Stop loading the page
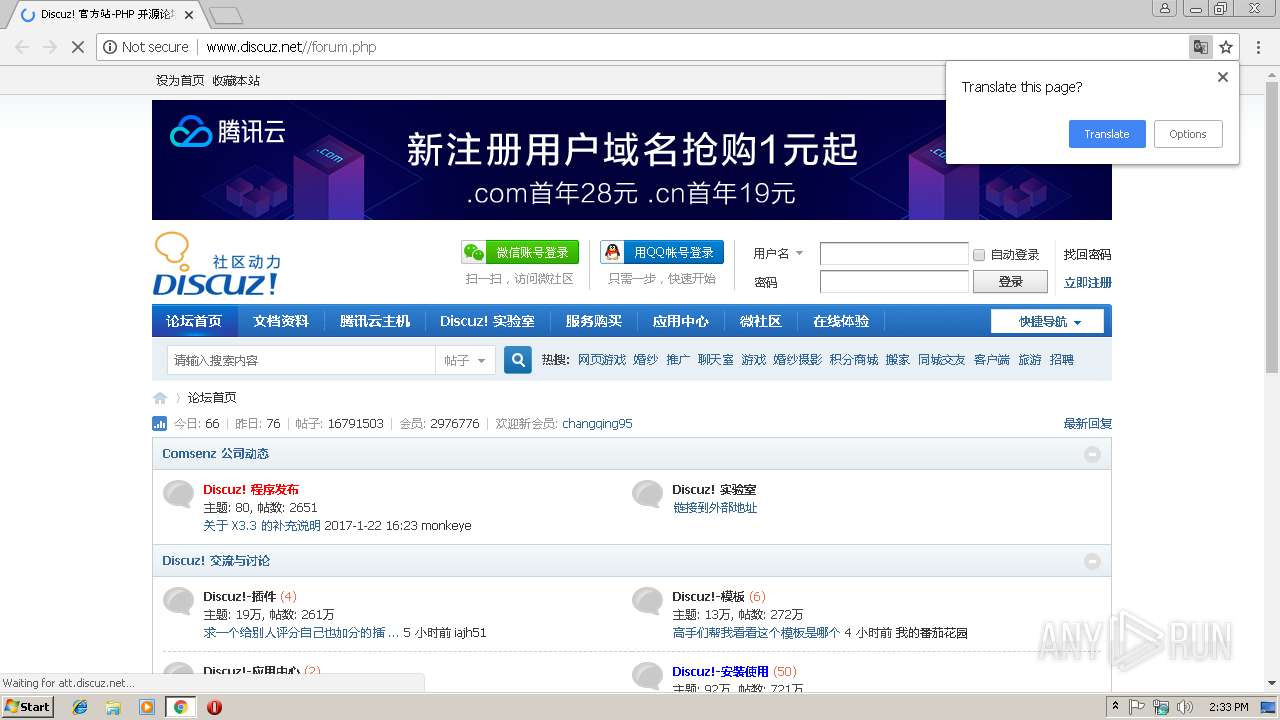Viewport: 1280px width, 720px height. click(78, 47)
